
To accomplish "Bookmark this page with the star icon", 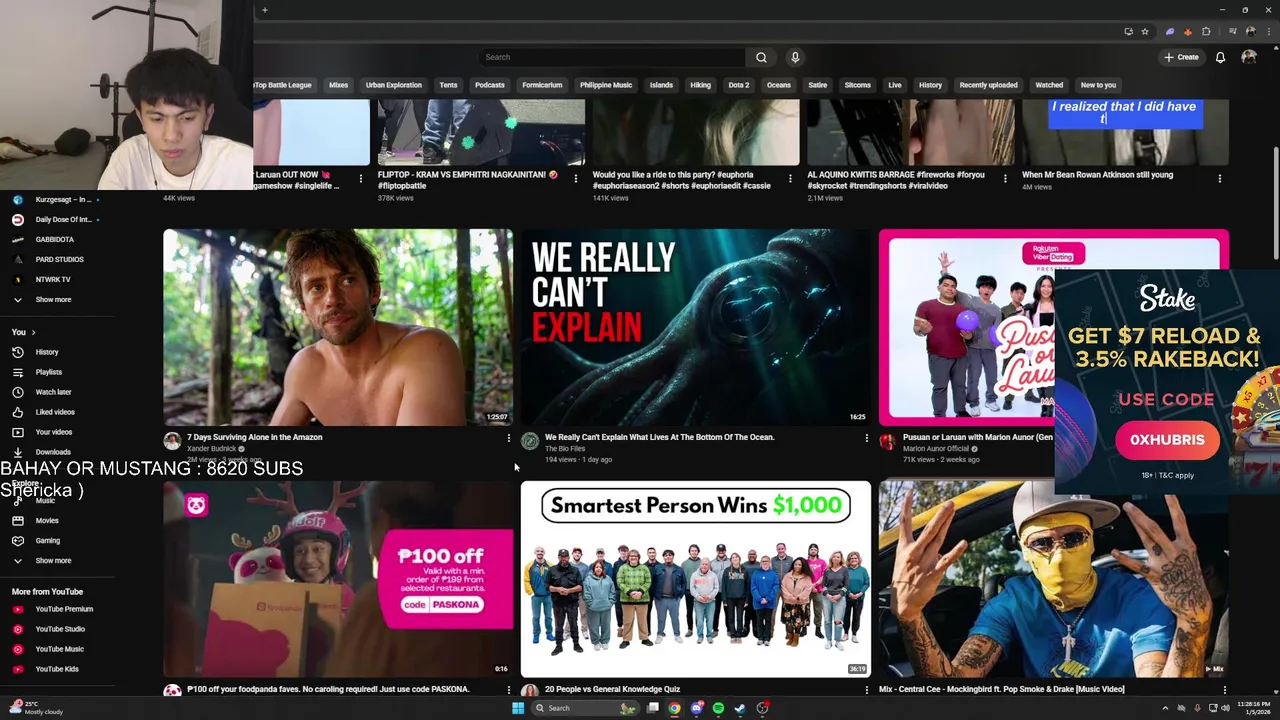I will 1145,31.
